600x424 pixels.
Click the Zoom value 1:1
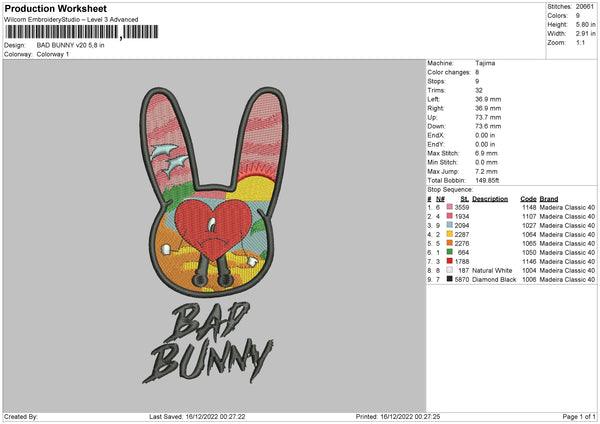click(x=580, y=42)
